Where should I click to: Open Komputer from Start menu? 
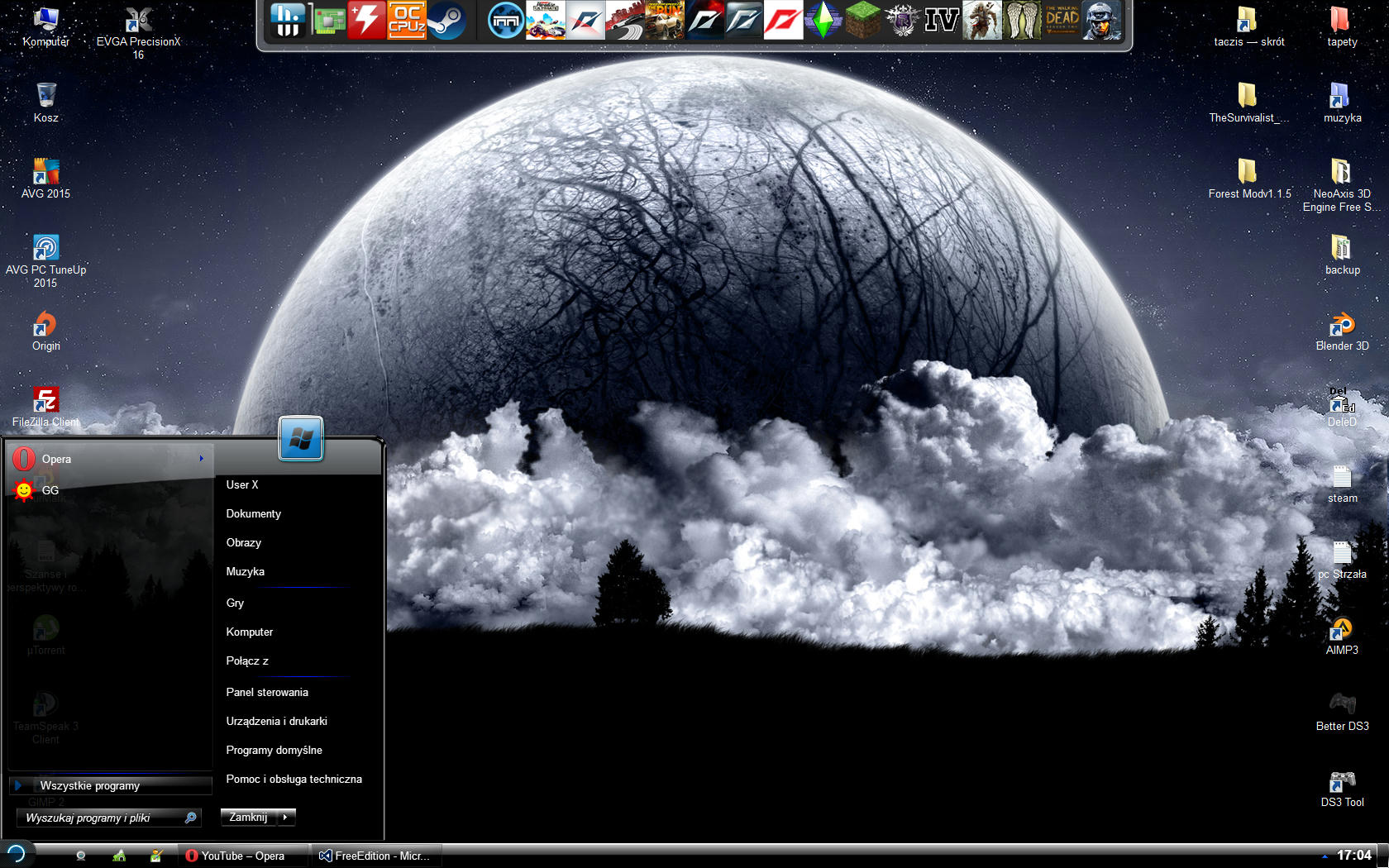click(x=250, y=632)
